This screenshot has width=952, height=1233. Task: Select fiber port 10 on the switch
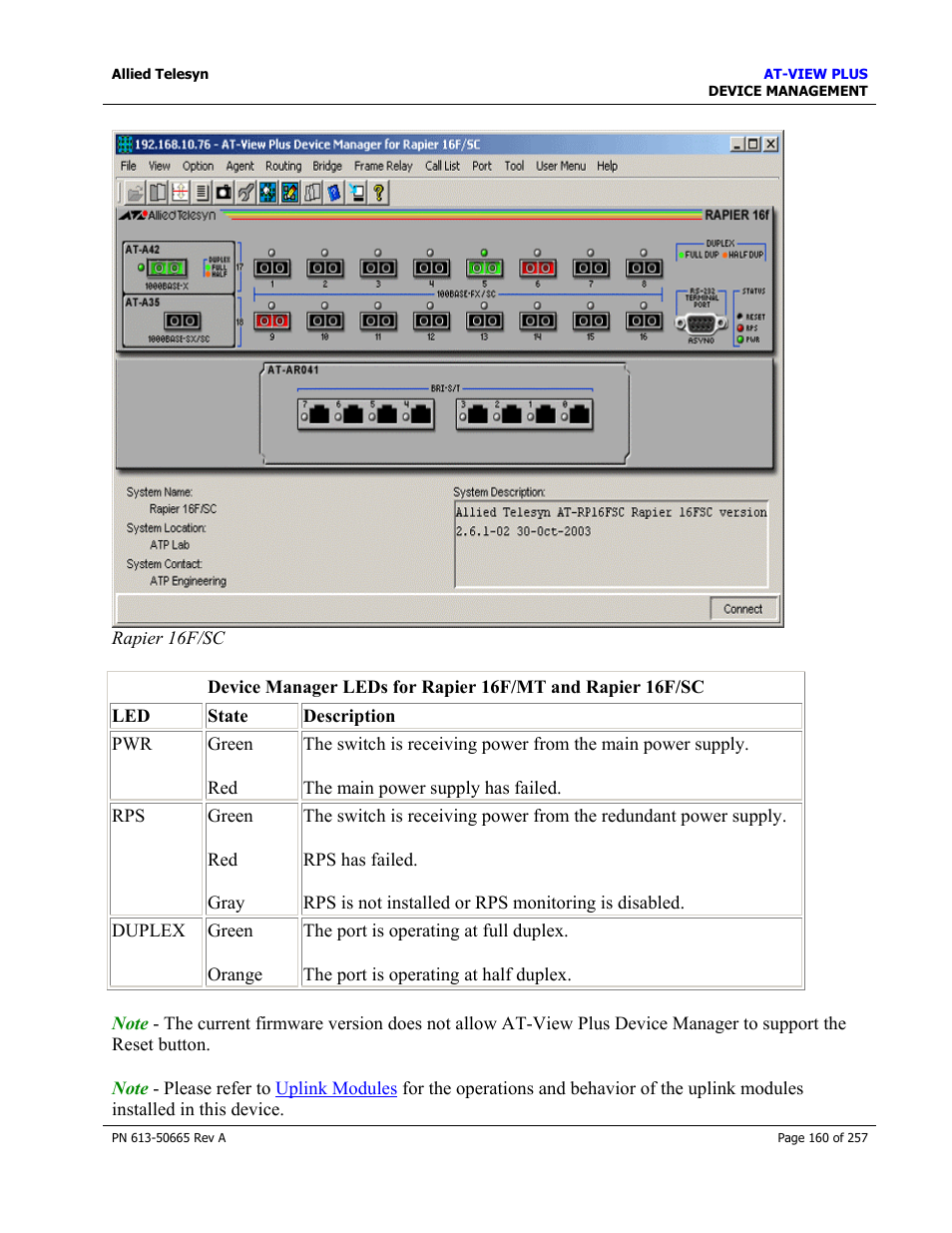(x=324, y=320)
